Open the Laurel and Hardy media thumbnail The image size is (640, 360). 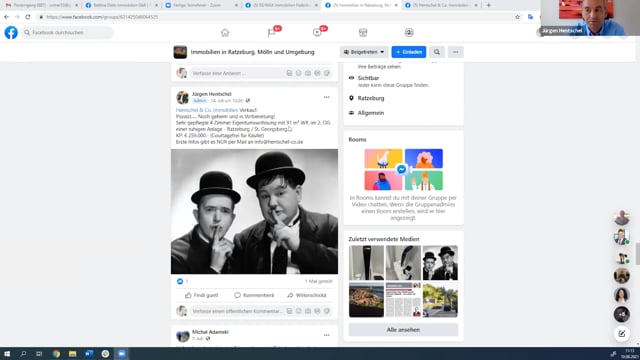tap(440, 263)
